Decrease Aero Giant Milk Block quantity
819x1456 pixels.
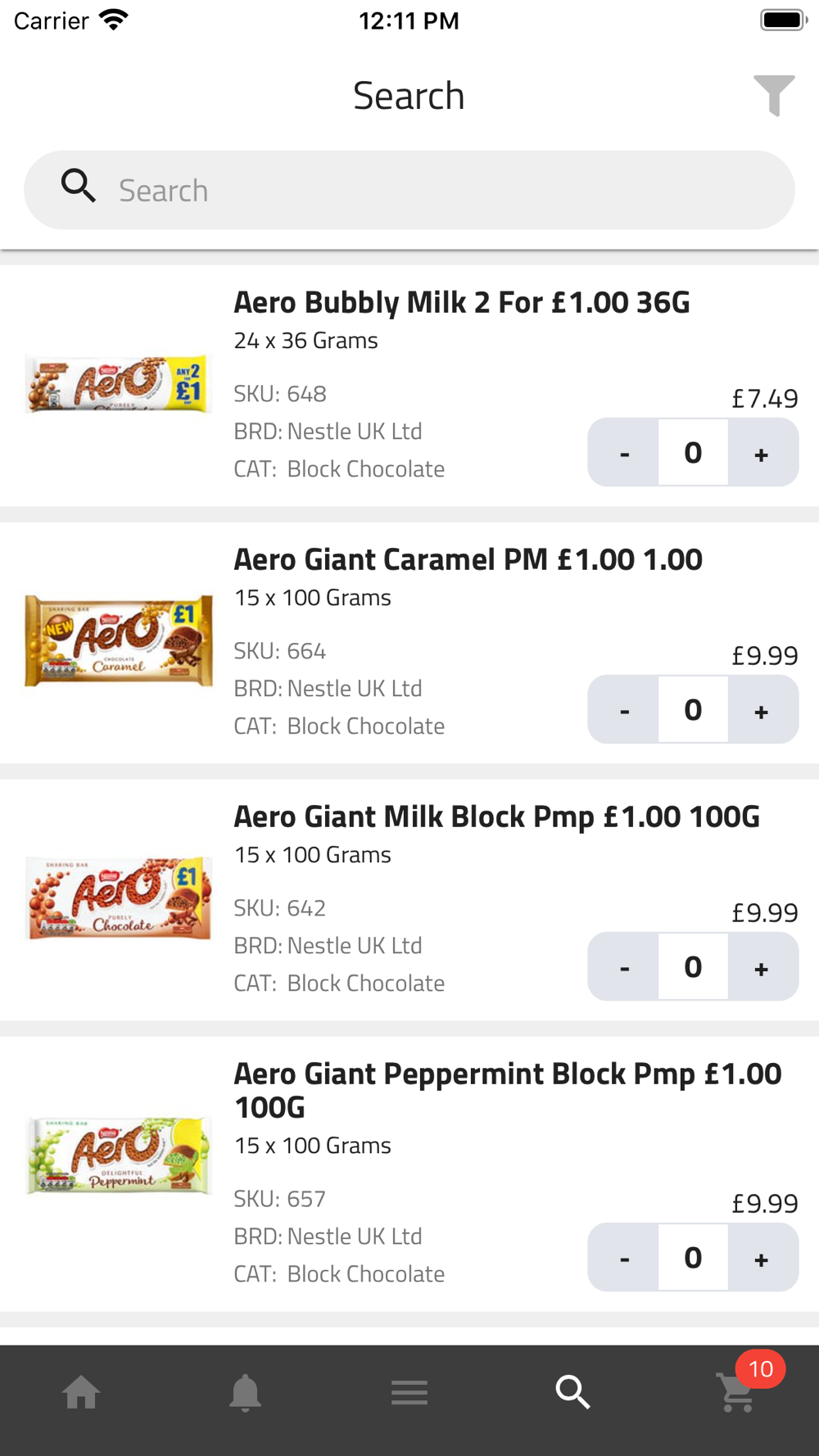pyautogui.click(x=624, y=967)
